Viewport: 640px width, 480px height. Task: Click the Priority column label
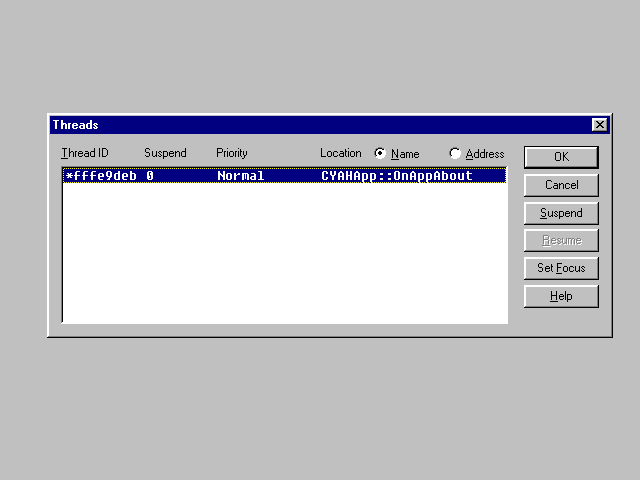(x=231, y=153)
